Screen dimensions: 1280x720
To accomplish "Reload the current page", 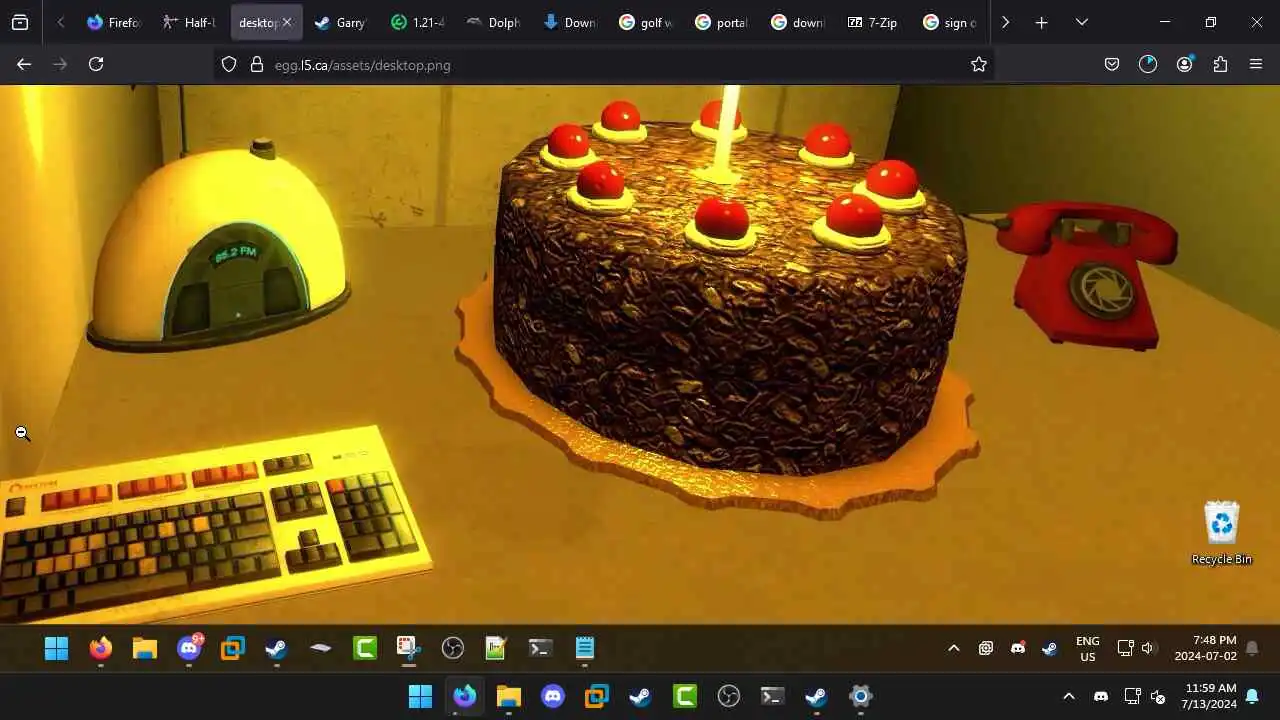I will pos(96,64).
